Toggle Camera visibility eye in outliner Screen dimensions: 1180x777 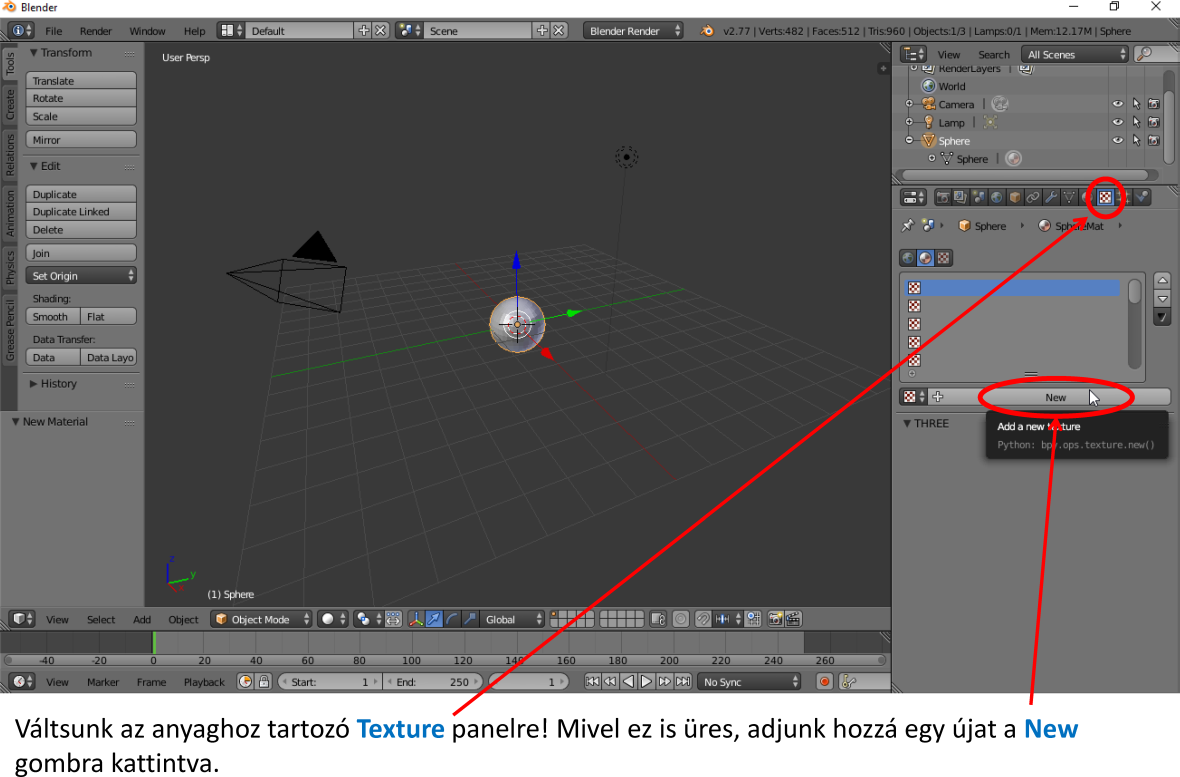click(x=1118, y=104)
